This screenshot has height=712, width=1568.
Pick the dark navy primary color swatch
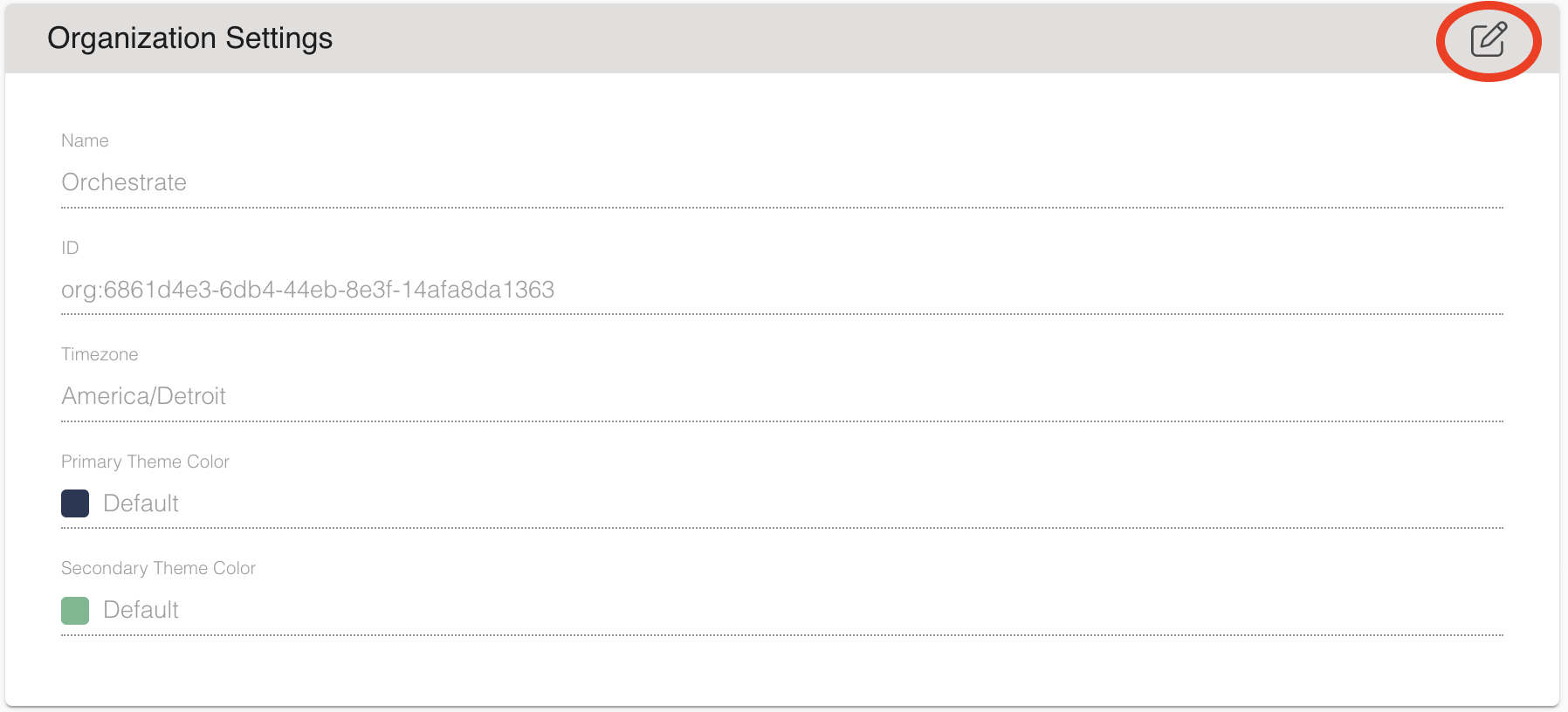[x=75, y=503]
